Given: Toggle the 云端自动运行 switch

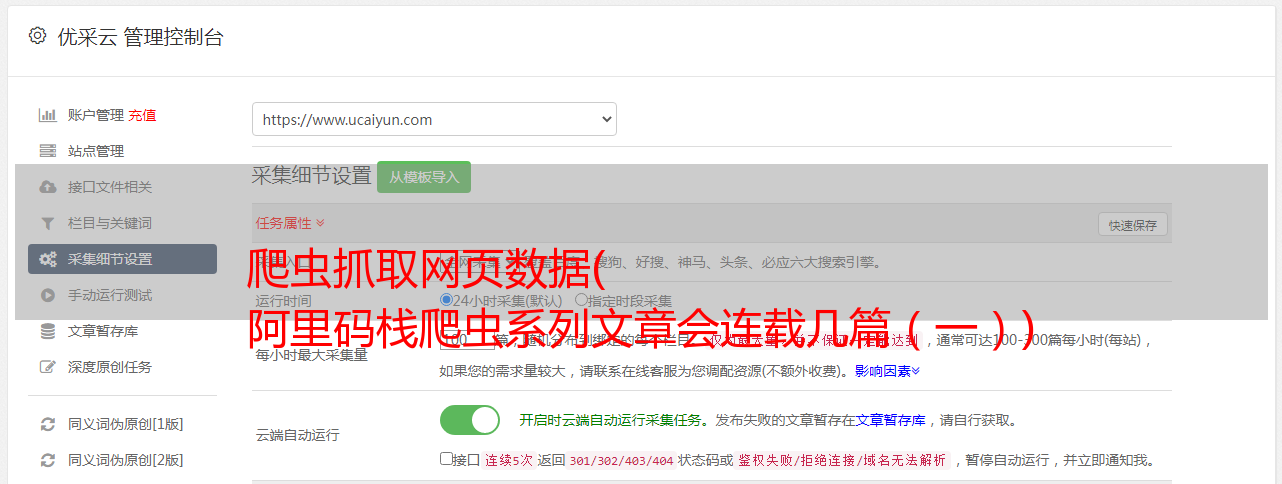Looking at the screenshot, I should [x=470, y=420].
